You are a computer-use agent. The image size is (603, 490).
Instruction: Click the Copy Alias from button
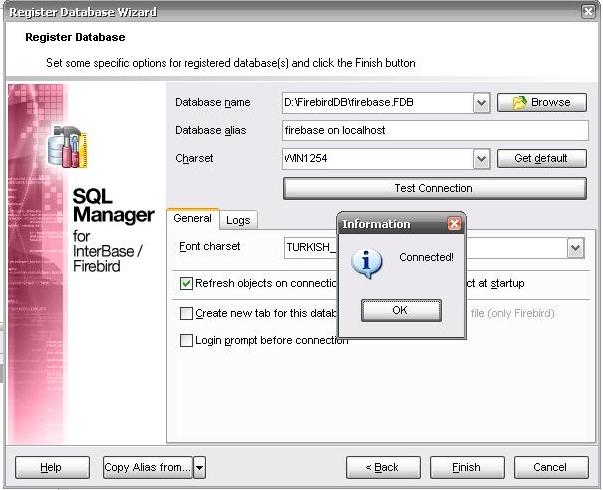[x=148, y=467]
